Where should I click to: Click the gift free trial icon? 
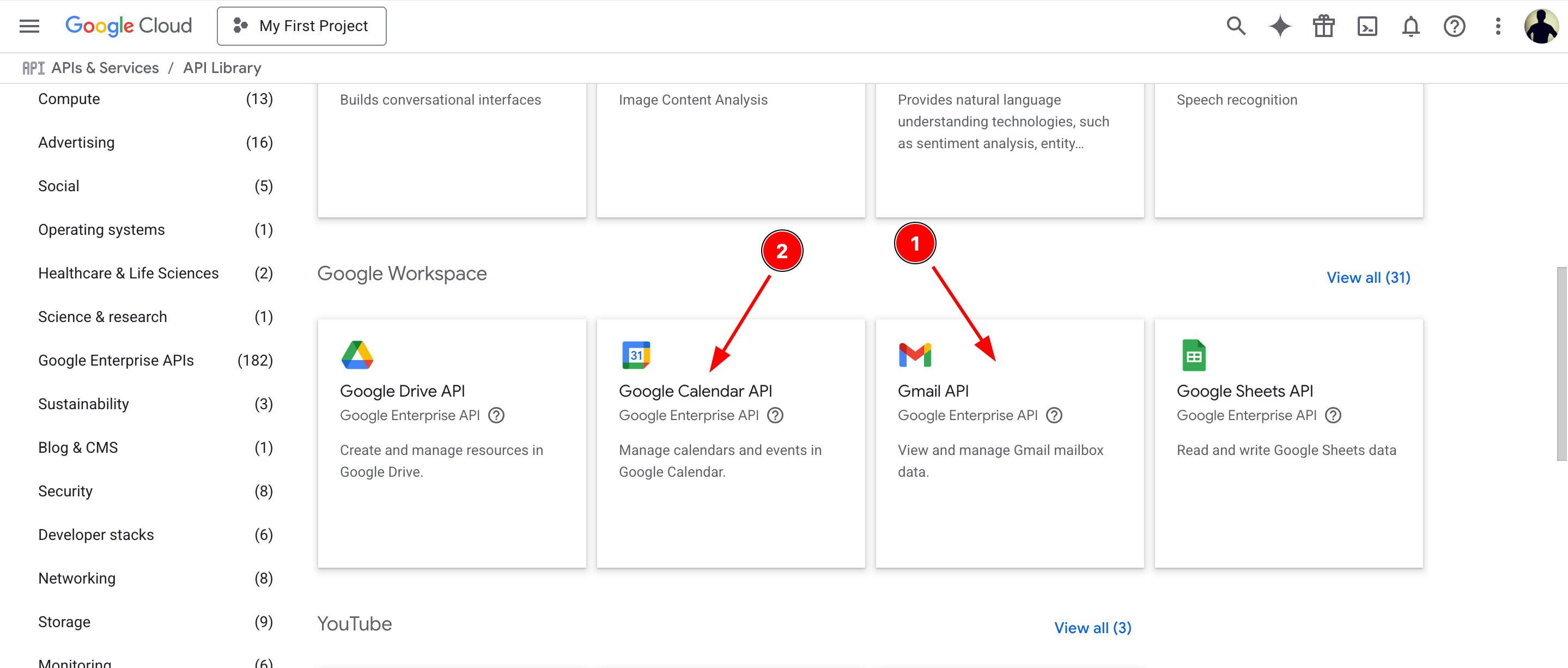[x=1323, y=26]
